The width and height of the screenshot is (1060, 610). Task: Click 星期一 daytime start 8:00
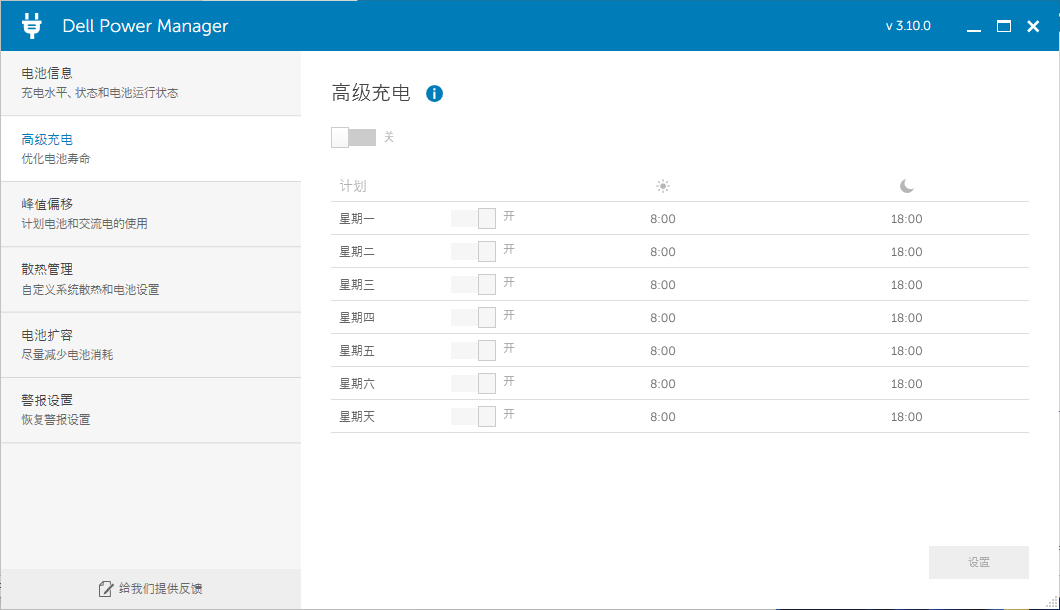click(x=662, y=219)
